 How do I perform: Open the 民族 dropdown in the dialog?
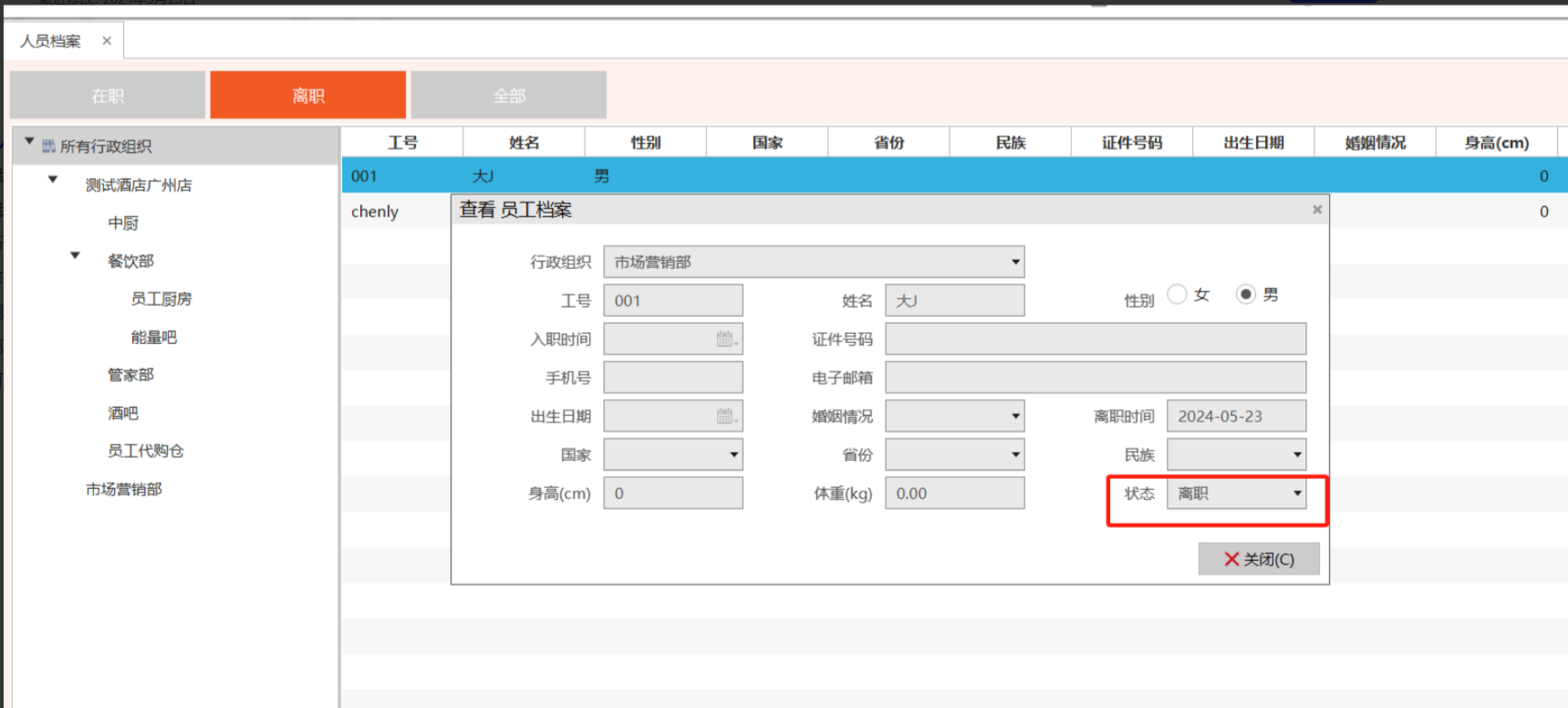1296,455
